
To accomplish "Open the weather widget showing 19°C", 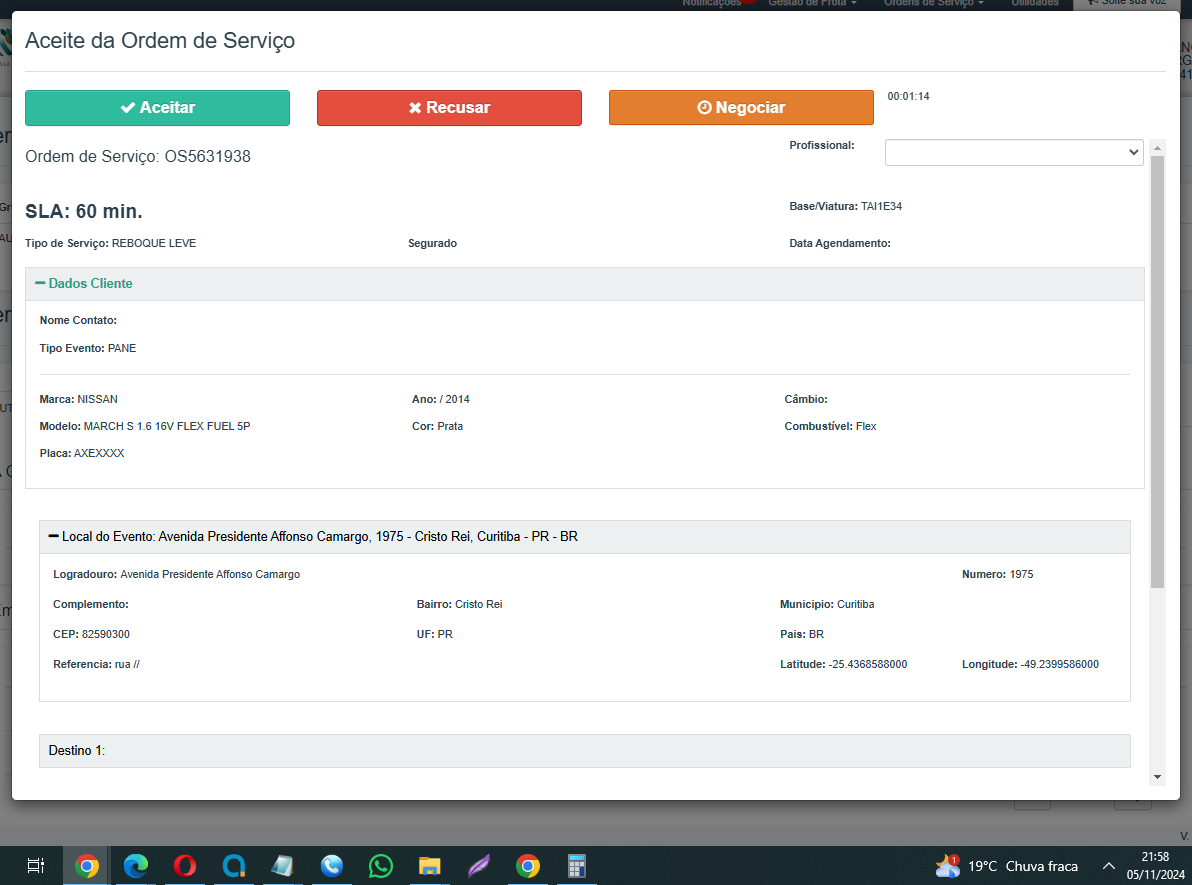I will click(1006, 866).
